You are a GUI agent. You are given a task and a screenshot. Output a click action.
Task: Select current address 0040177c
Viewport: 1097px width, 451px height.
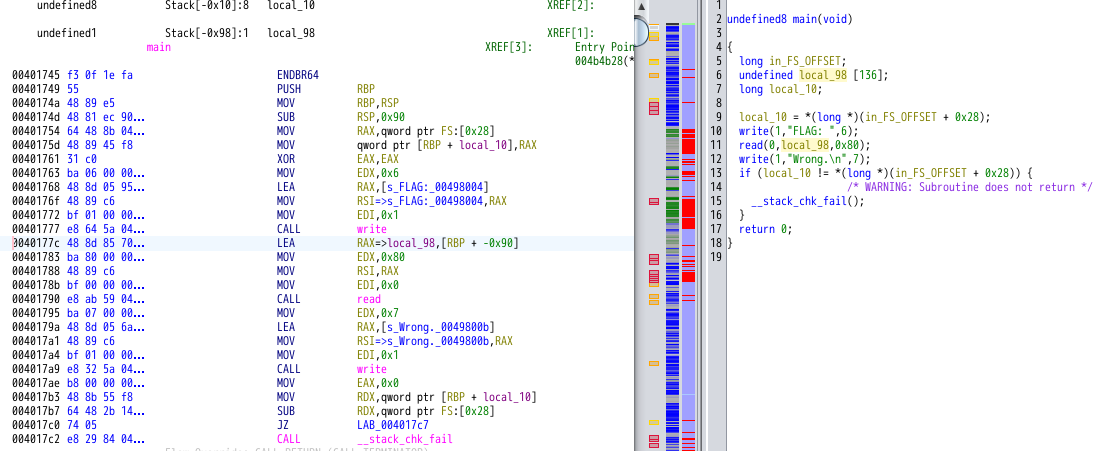point(34,243)
